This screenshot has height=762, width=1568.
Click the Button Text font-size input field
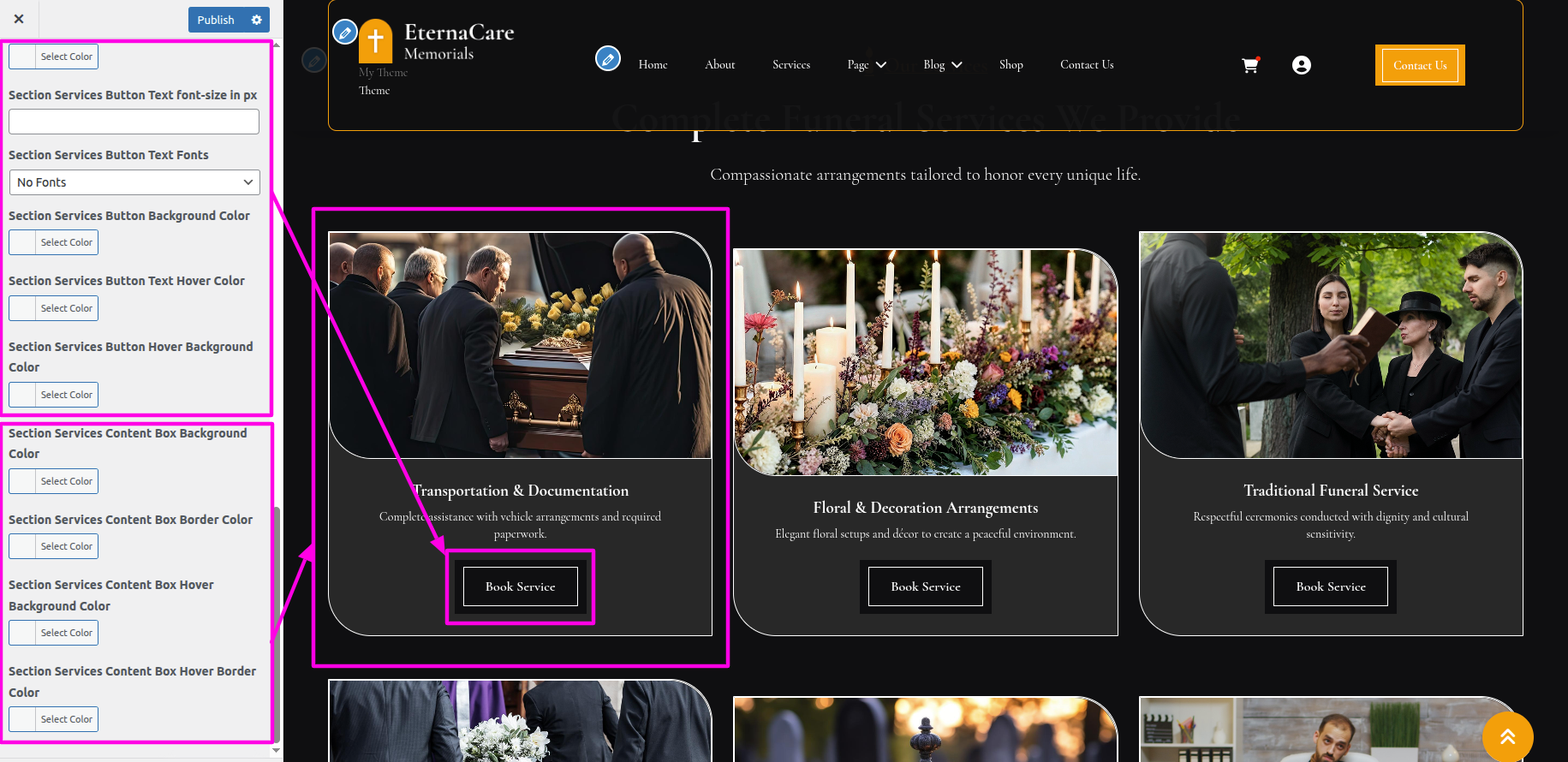point(134,122)
